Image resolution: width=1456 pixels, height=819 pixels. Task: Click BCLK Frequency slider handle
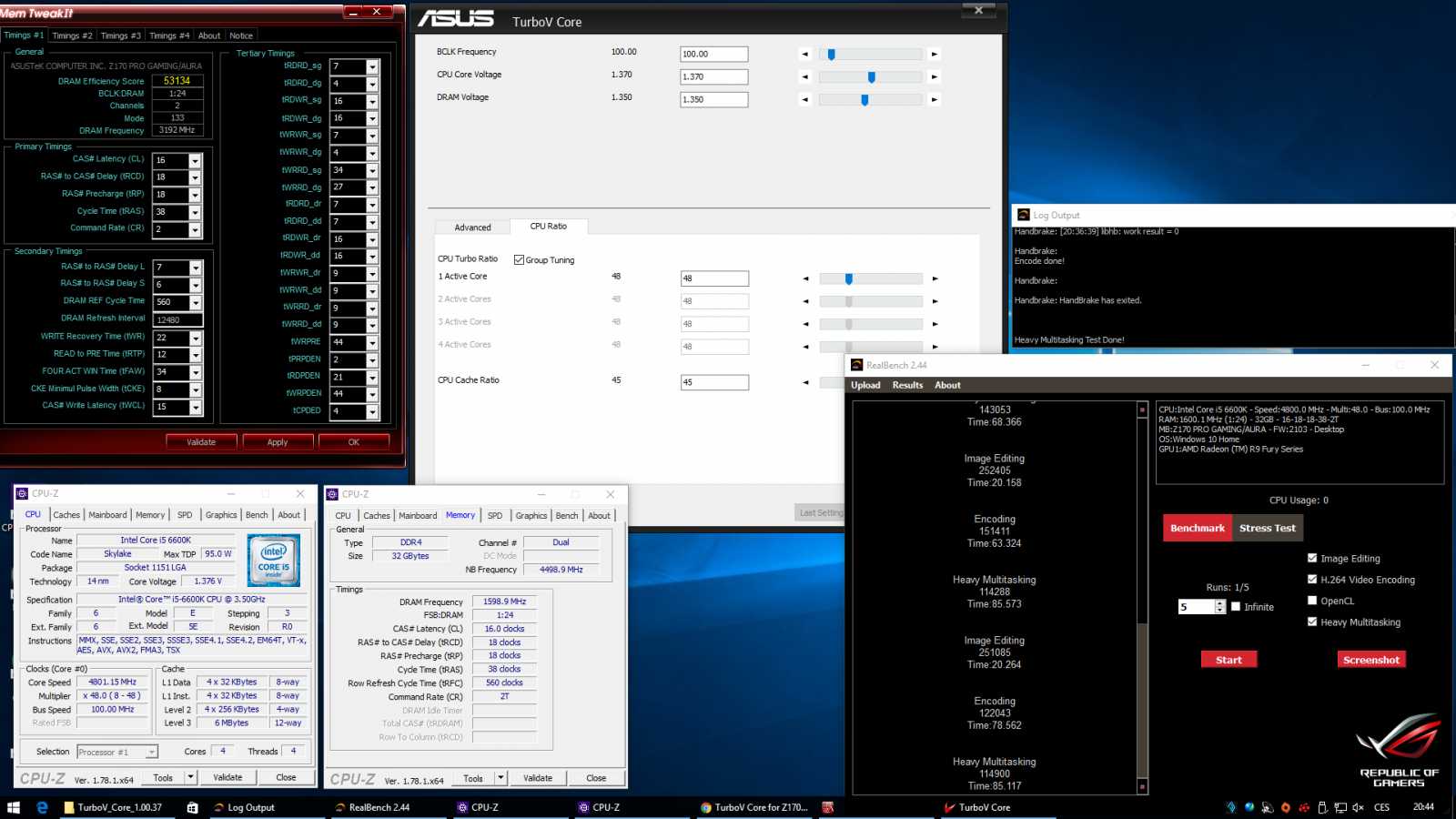click(x=832, y=55)
